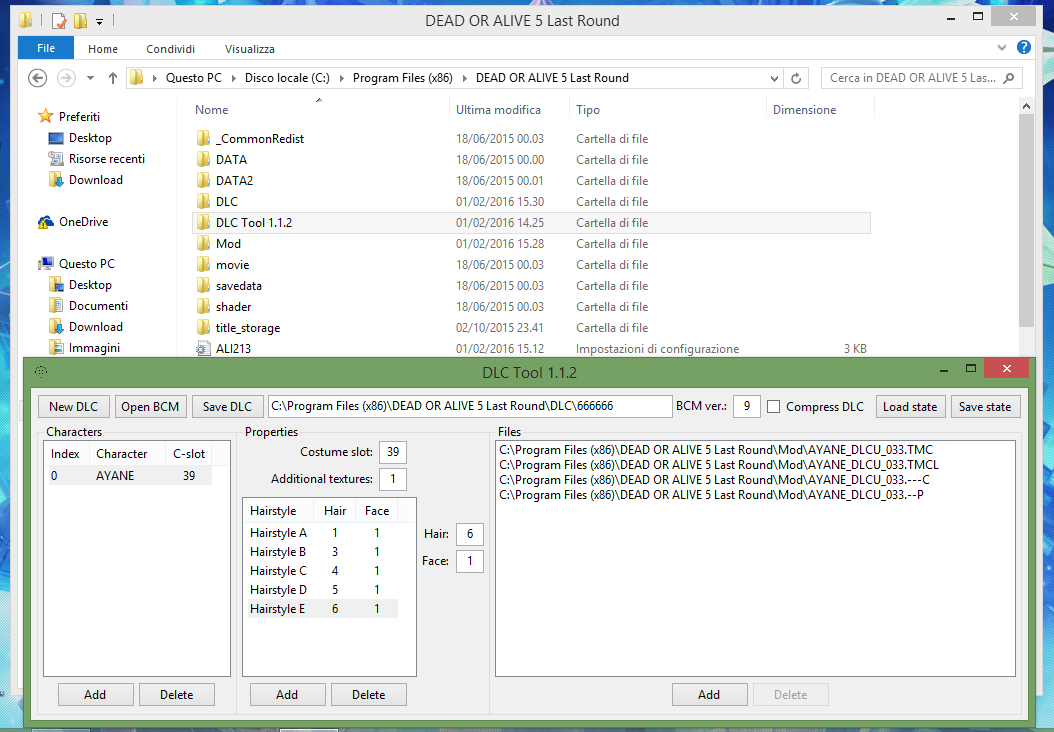Click the DLC path input field
Image resolution: width=1054 pixels, height=732 pixels.
coord(470,407)
